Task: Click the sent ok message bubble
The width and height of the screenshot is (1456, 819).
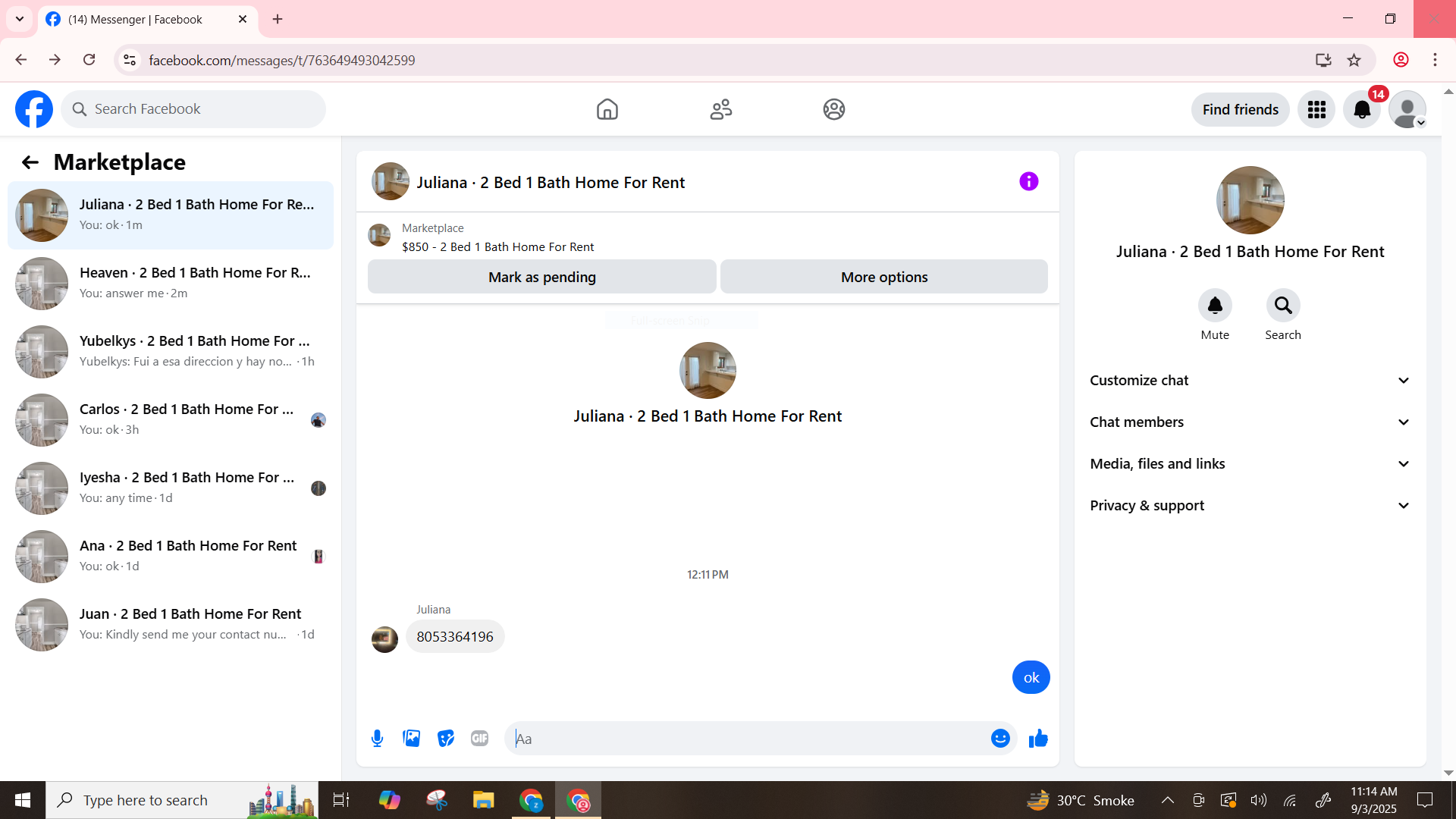Action: pos(1031,678)
